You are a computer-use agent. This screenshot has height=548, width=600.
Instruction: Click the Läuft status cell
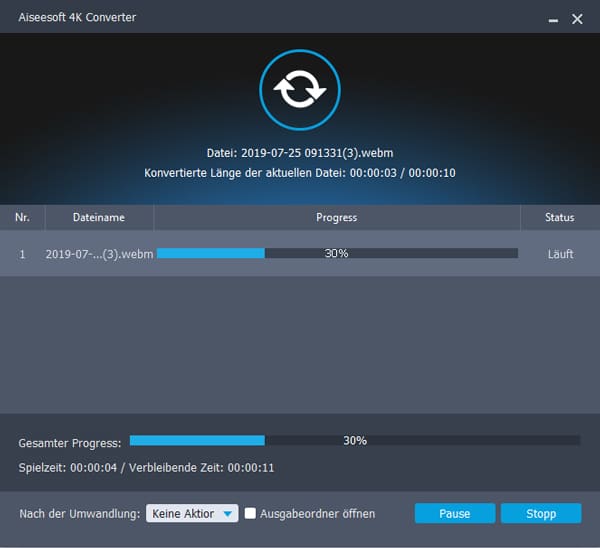click(560, 254)
